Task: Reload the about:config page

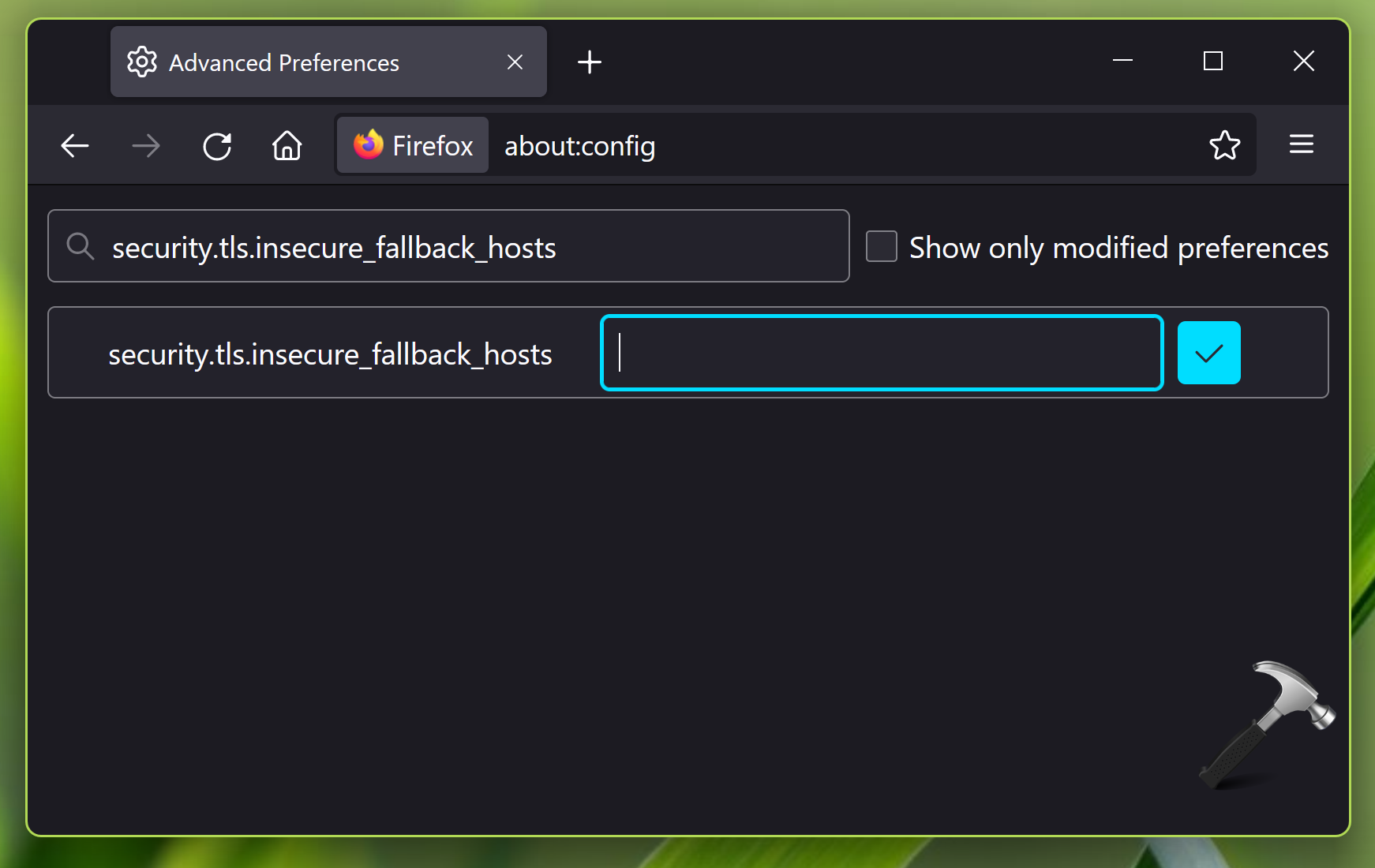Action: 217,146
